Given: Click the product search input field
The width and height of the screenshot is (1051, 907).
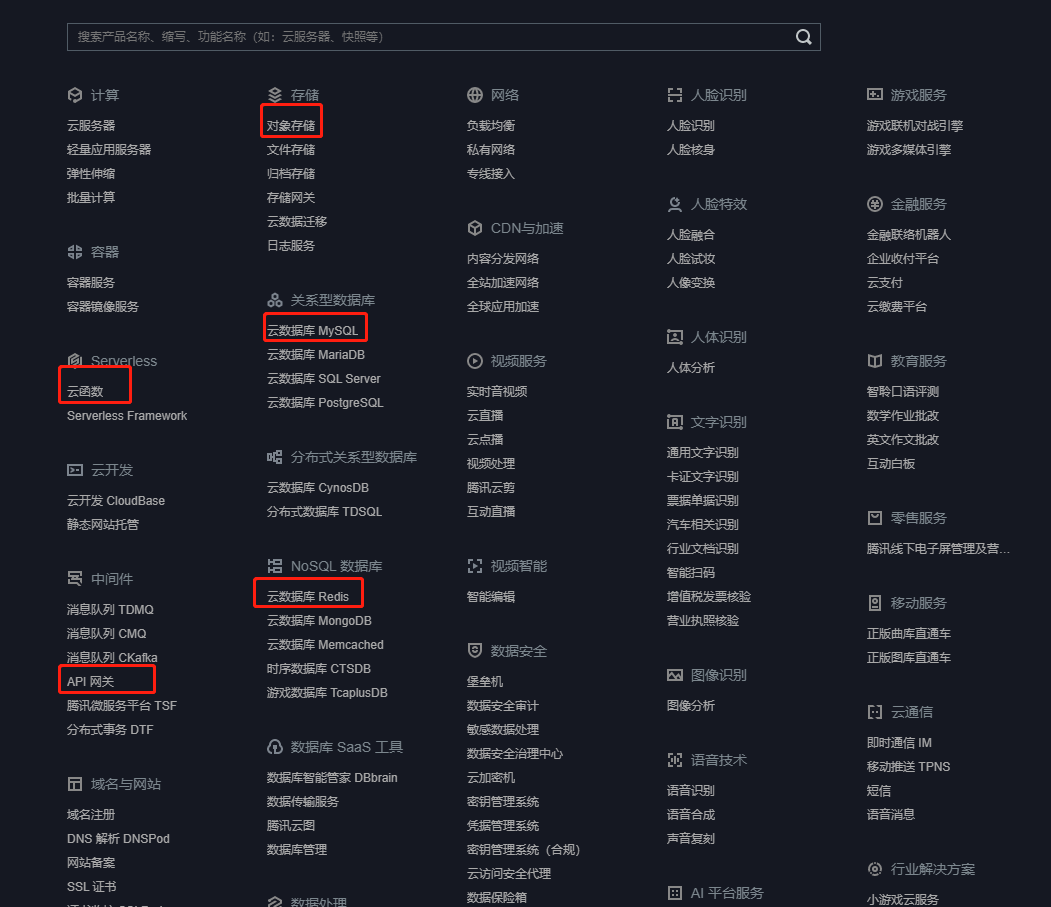Looking at the screenshot, I should 400,36.
